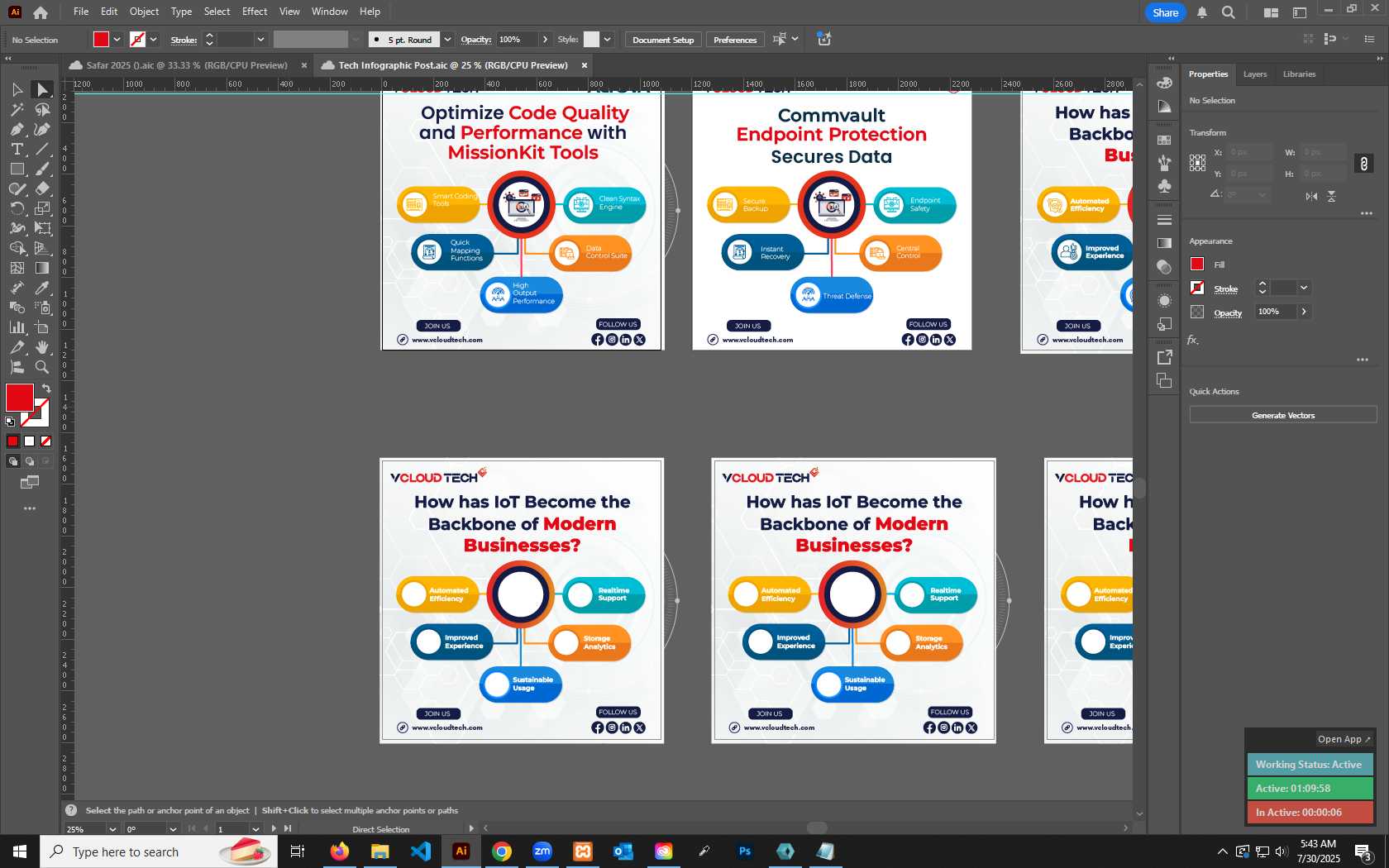Open the stroke weight dropdown in control bar
This screenshot has height=868, width=1389.
click(x=260, y=39)
